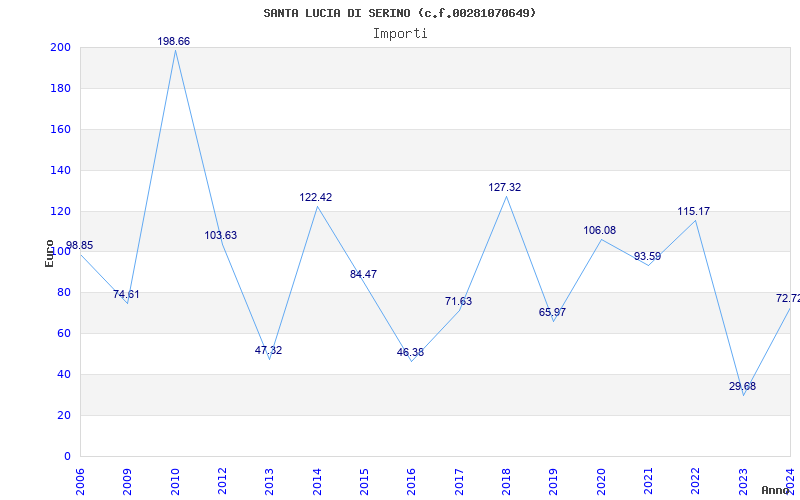
Task: Click the 20 y-axis tick label
Action: tap(64, 415)
